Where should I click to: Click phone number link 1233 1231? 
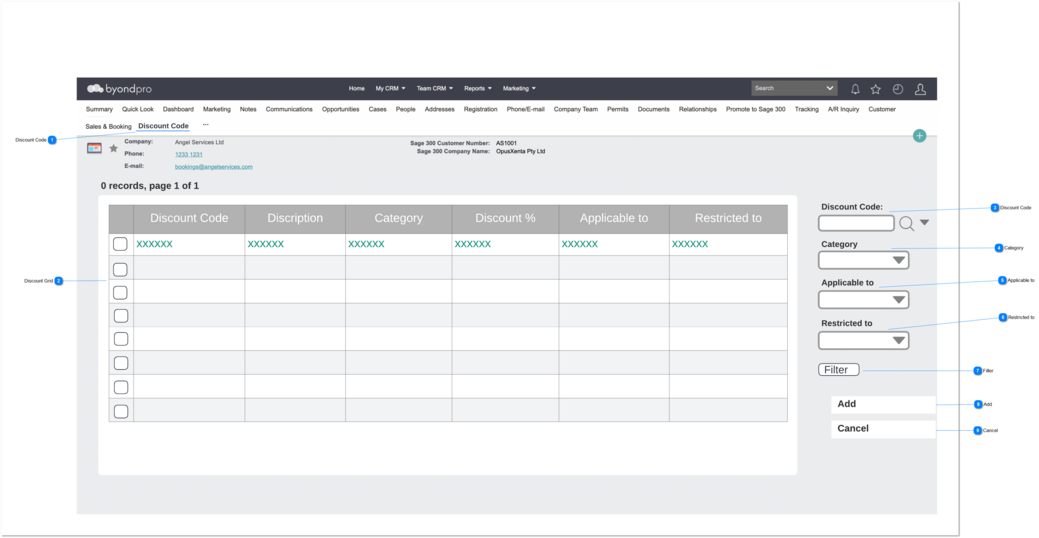(x=189, y=154)
